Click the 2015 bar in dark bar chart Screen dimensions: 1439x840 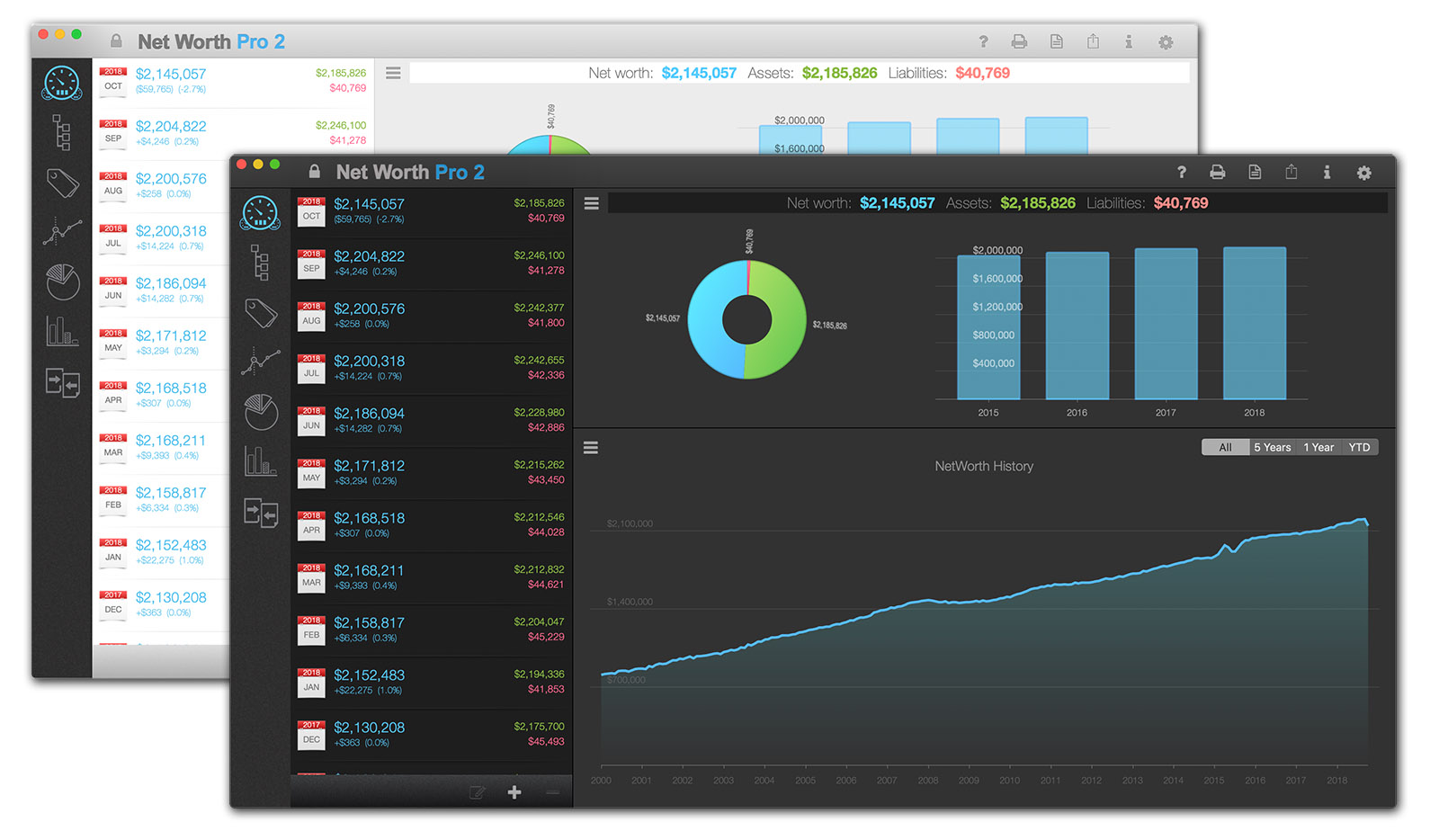point(988,327)
